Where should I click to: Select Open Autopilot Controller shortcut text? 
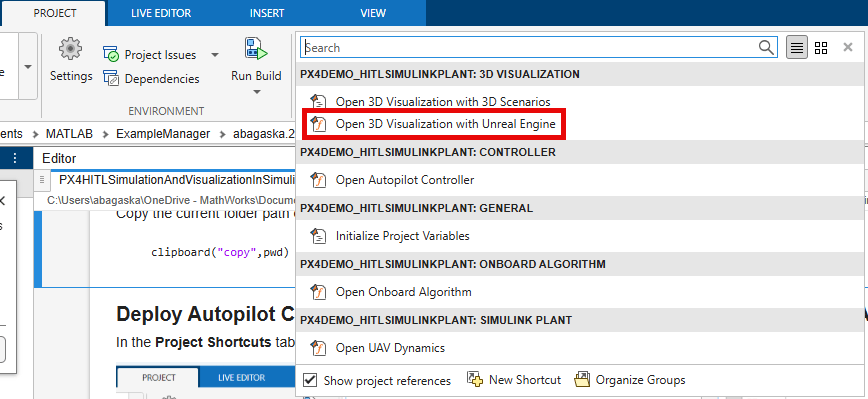[x=405, y=180]
